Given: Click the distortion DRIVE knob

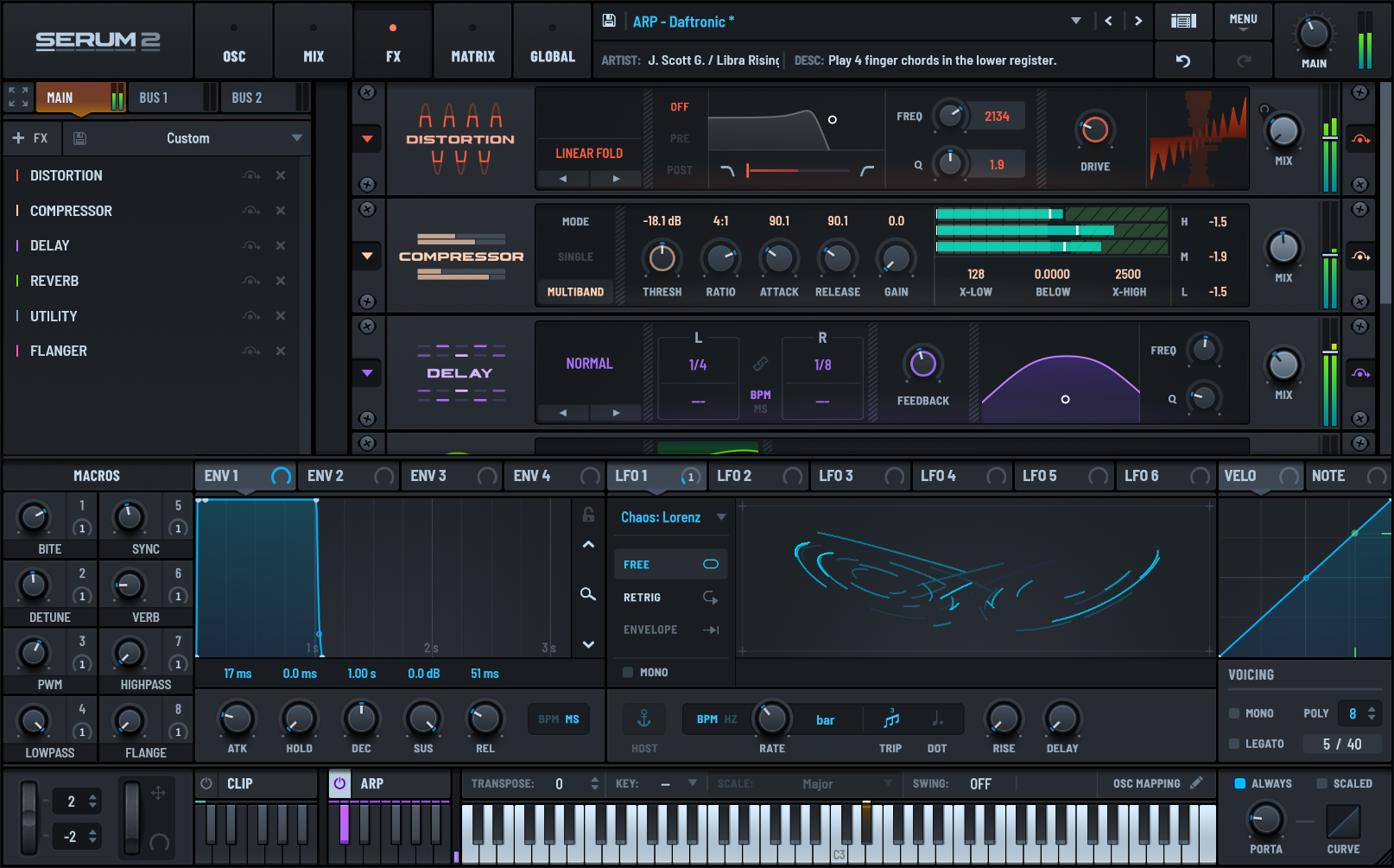Looking at the screenshot, I should [1095, 130].
